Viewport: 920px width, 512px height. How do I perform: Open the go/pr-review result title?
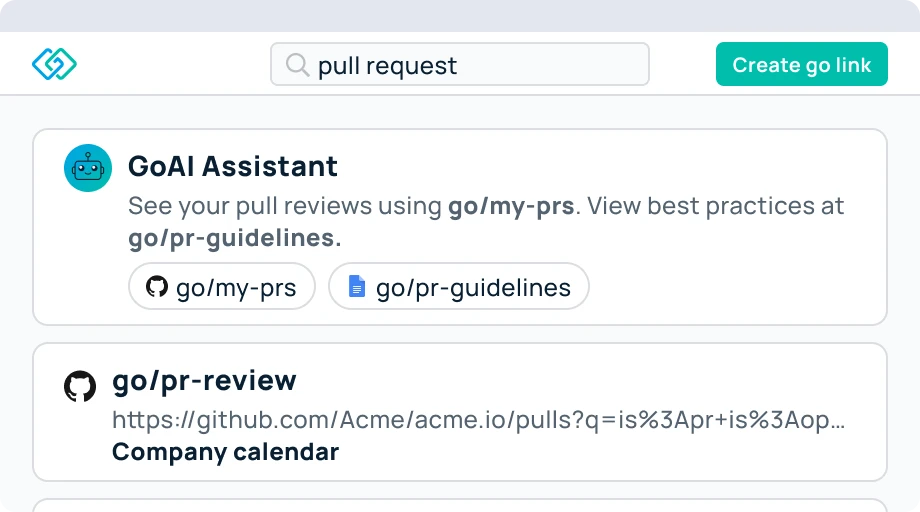click(204, 381)
